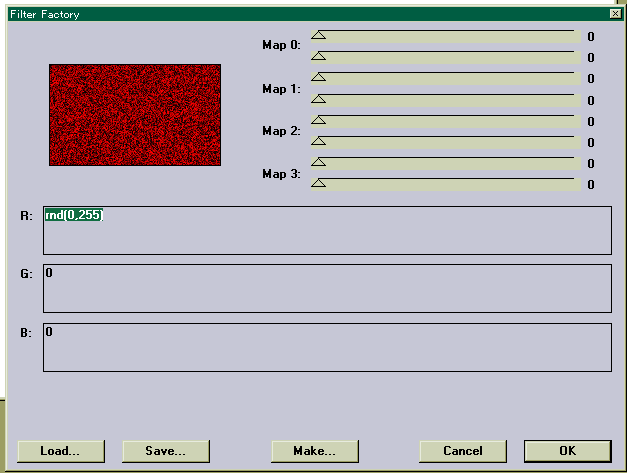Click the Load... button
Screen dimensions: 627x473
[60, 451]
